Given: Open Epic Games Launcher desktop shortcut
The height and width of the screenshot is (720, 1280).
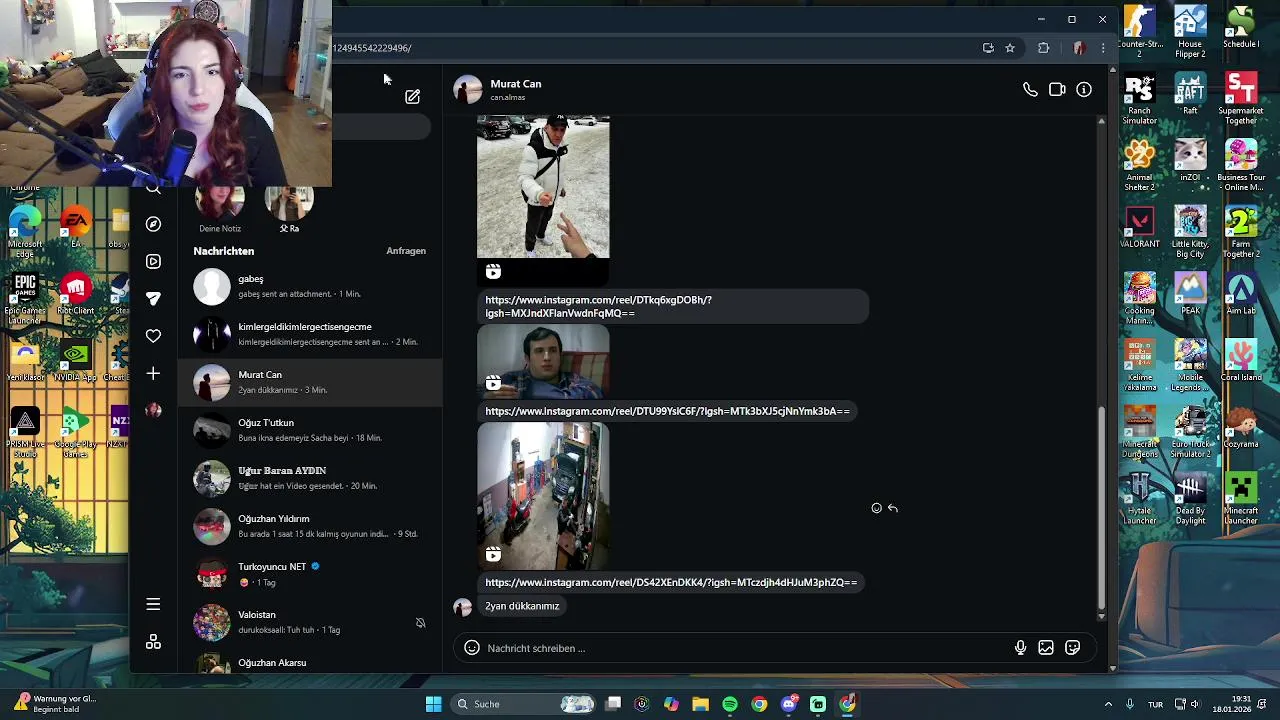Looking at the screenshot, I should coord(25,299).
